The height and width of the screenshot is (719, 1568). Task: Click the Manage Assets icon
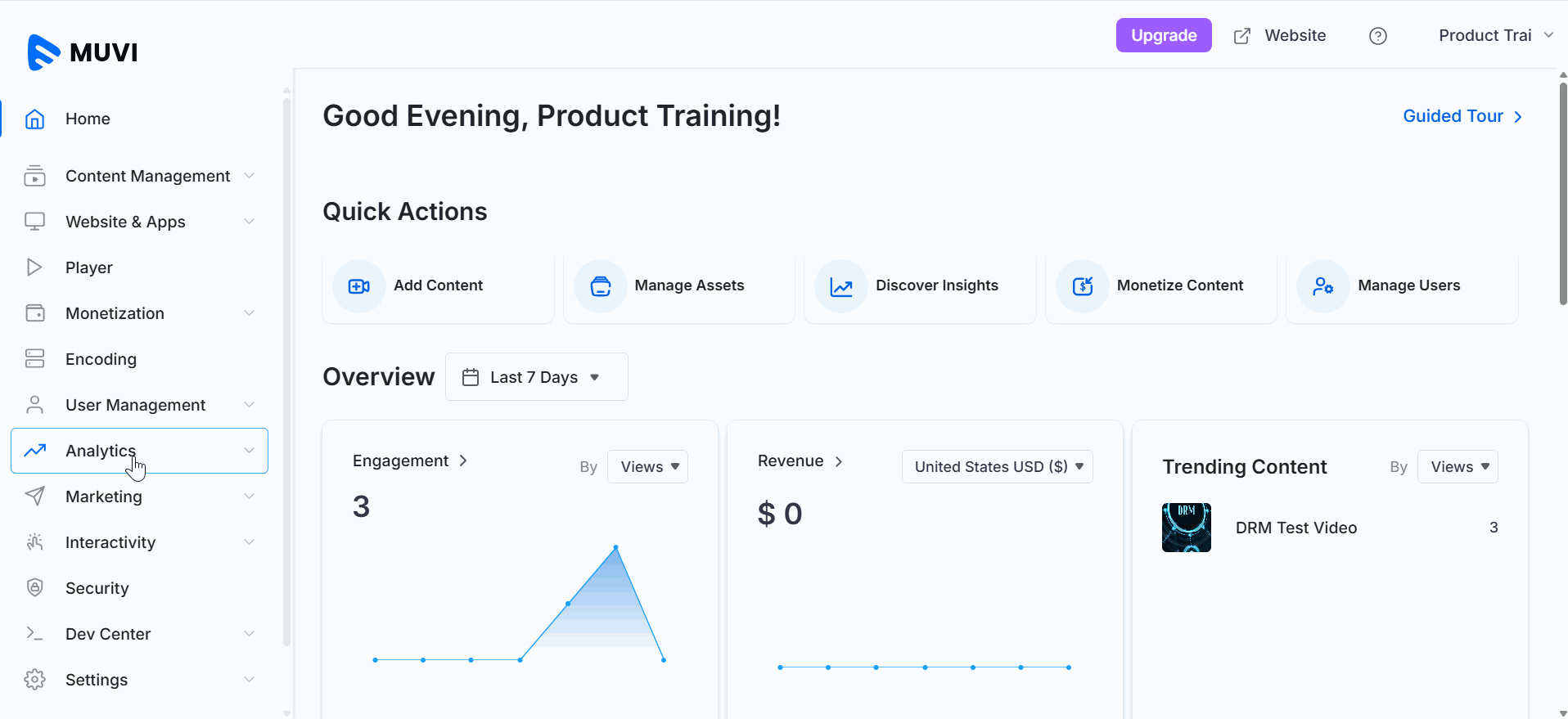point(600,286)
